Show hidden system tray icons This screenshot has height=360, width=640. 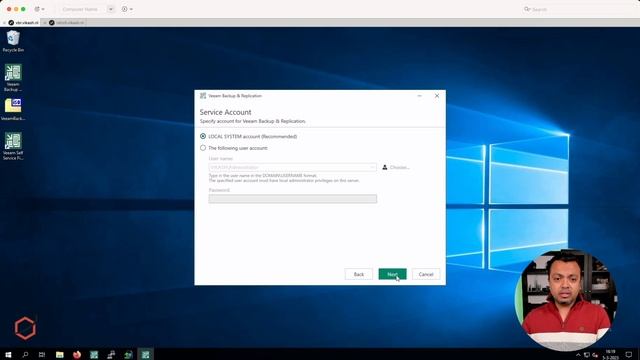(x=578, y=355)
